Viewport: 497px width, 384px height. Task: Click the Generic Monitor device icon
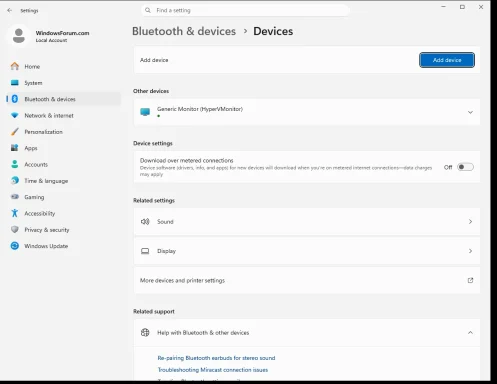coord(145,112)
